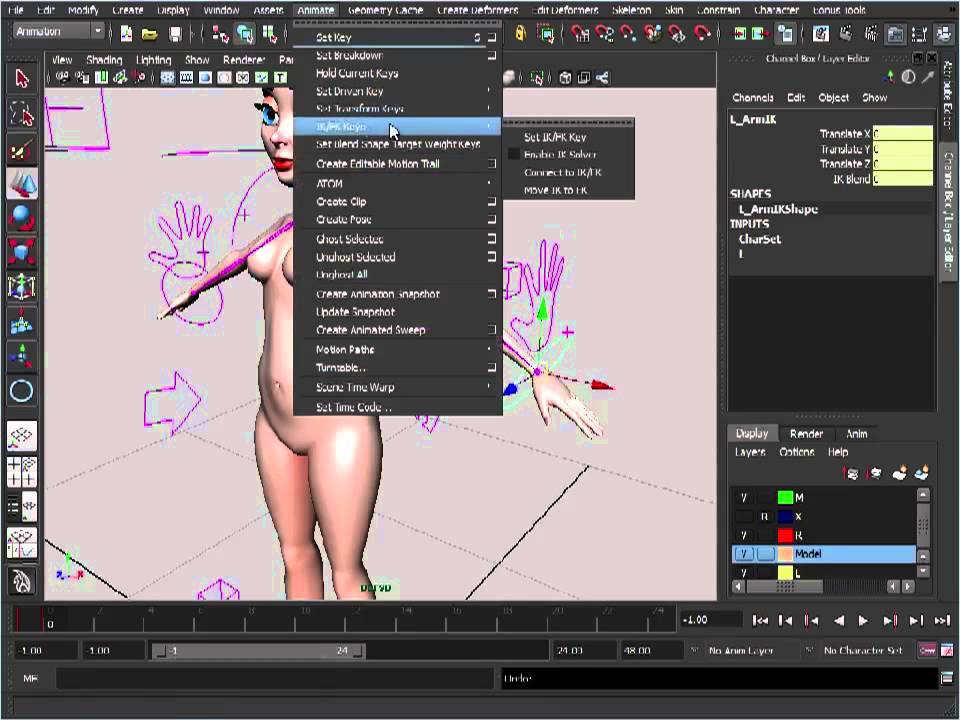Choose the Universal Manipulator tool

click(22, 287)
